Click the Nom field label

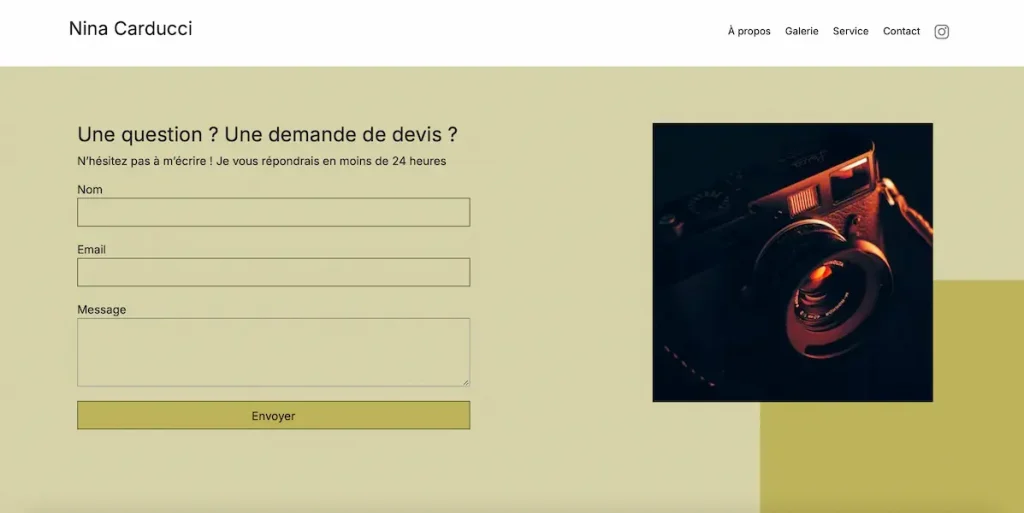coord(90,190)
